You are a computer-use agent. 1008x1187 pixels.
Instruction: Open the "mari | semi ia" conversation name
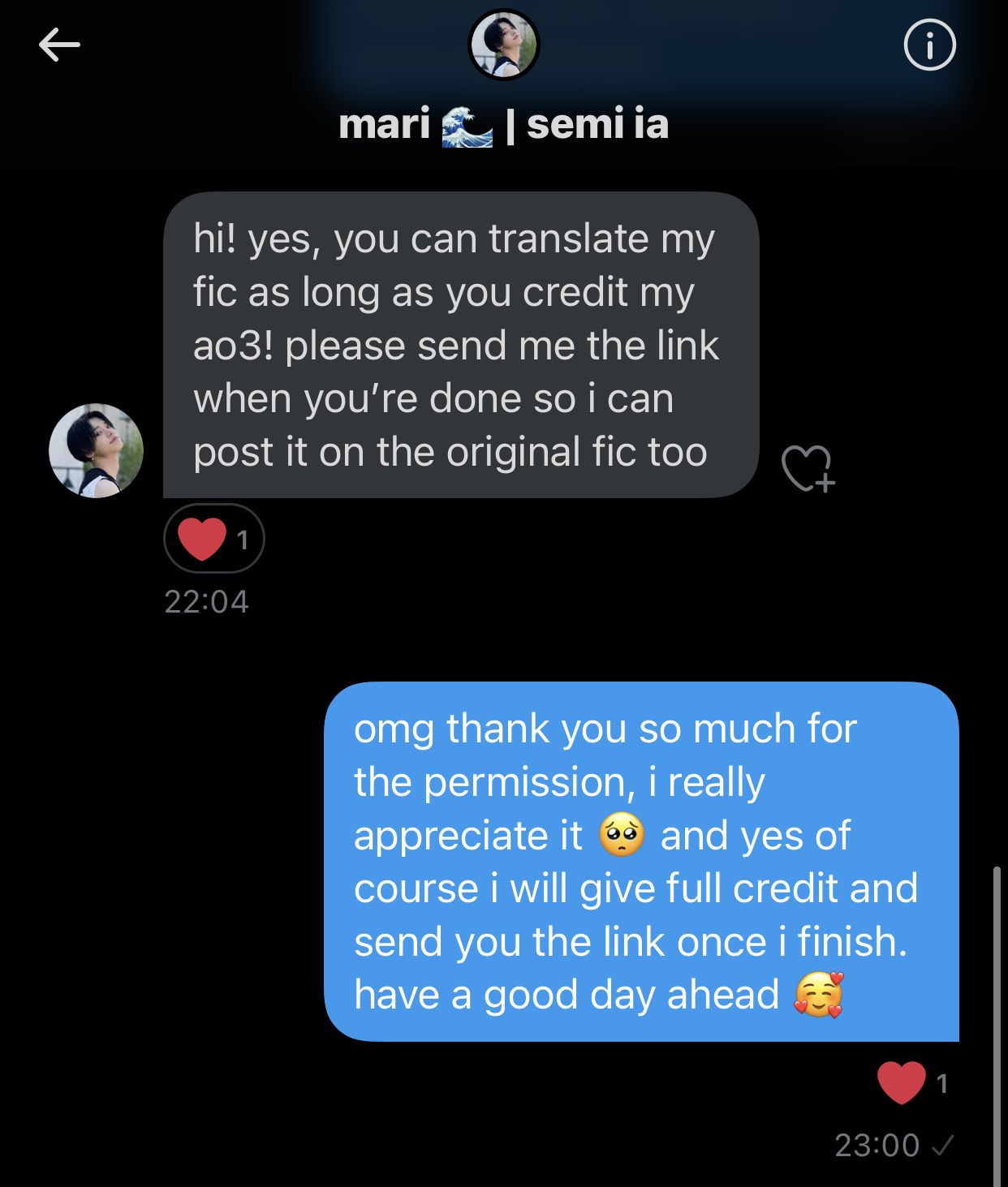(x=503, y=125)
